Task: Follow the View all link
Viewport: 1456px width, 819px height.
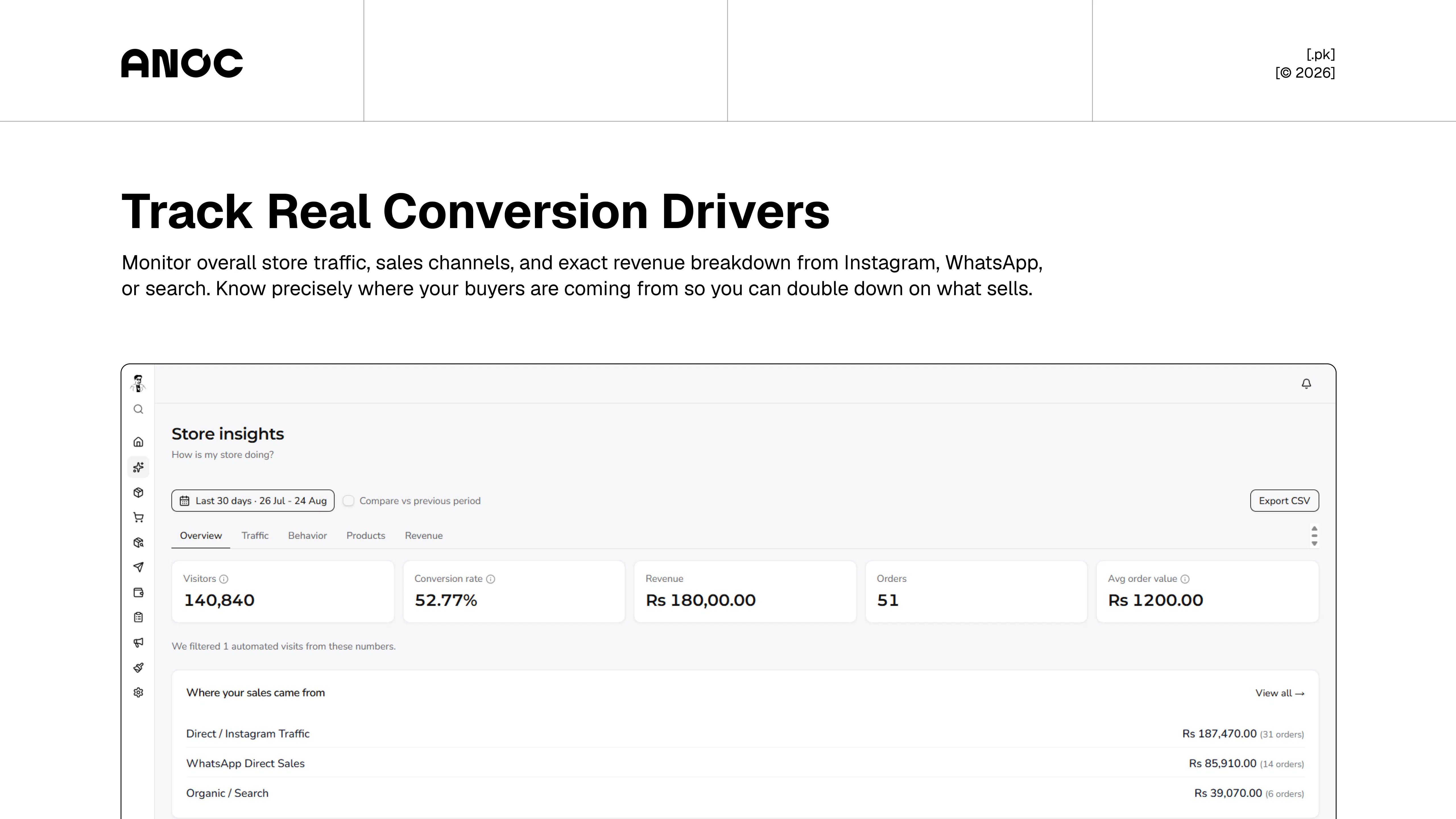Action: coord(1280,693)
